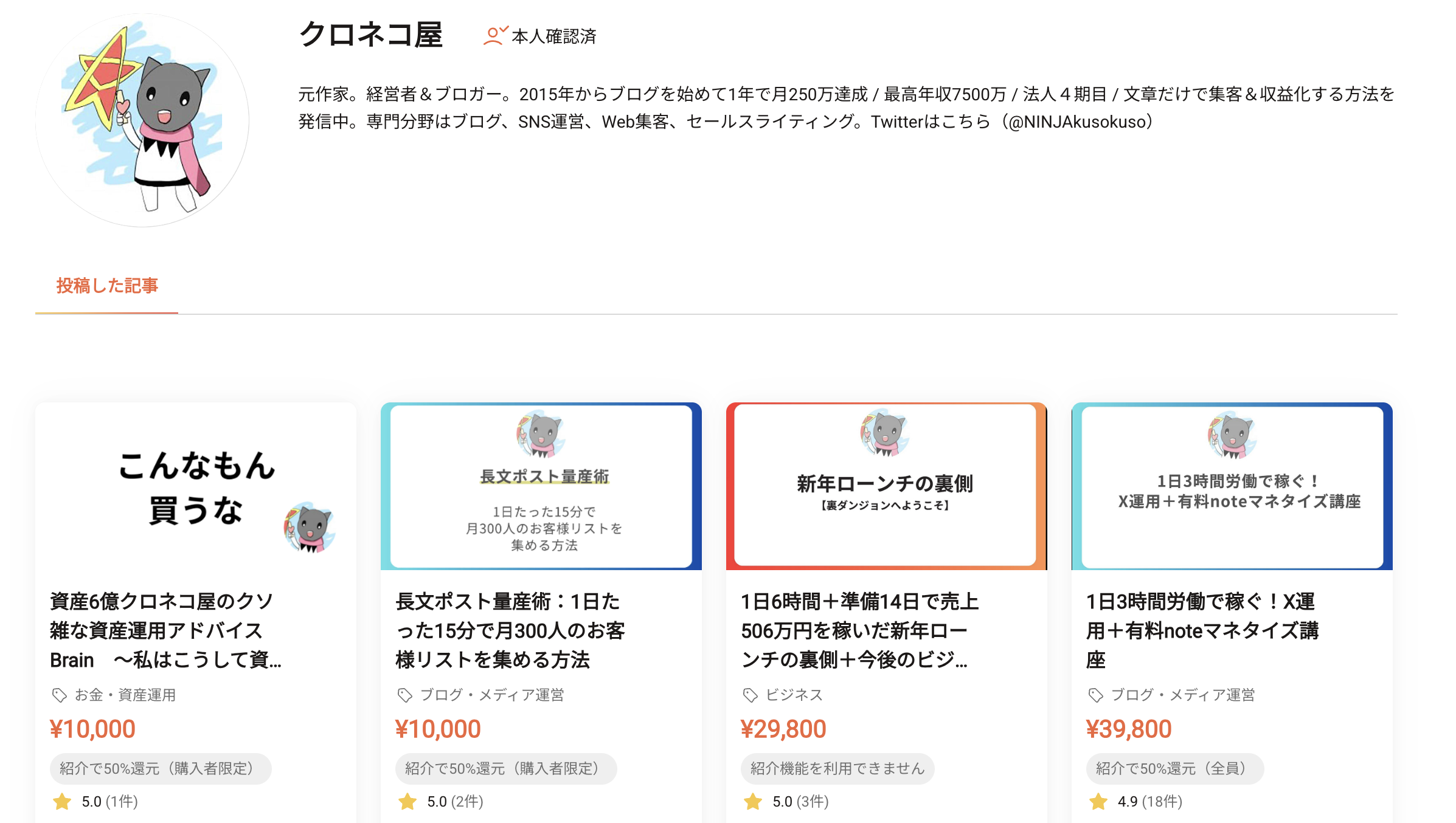Click star icon next to 4.9 (18件)

(x=1098, y=802)
